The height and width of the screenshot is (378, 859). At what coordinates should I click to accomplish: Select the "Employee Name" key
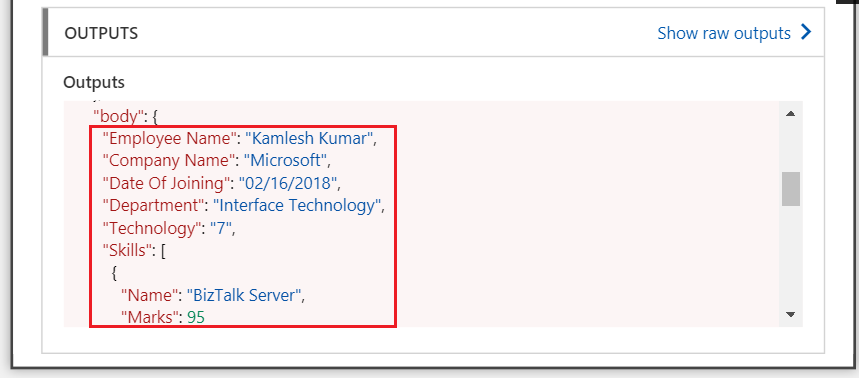[169, 139]
